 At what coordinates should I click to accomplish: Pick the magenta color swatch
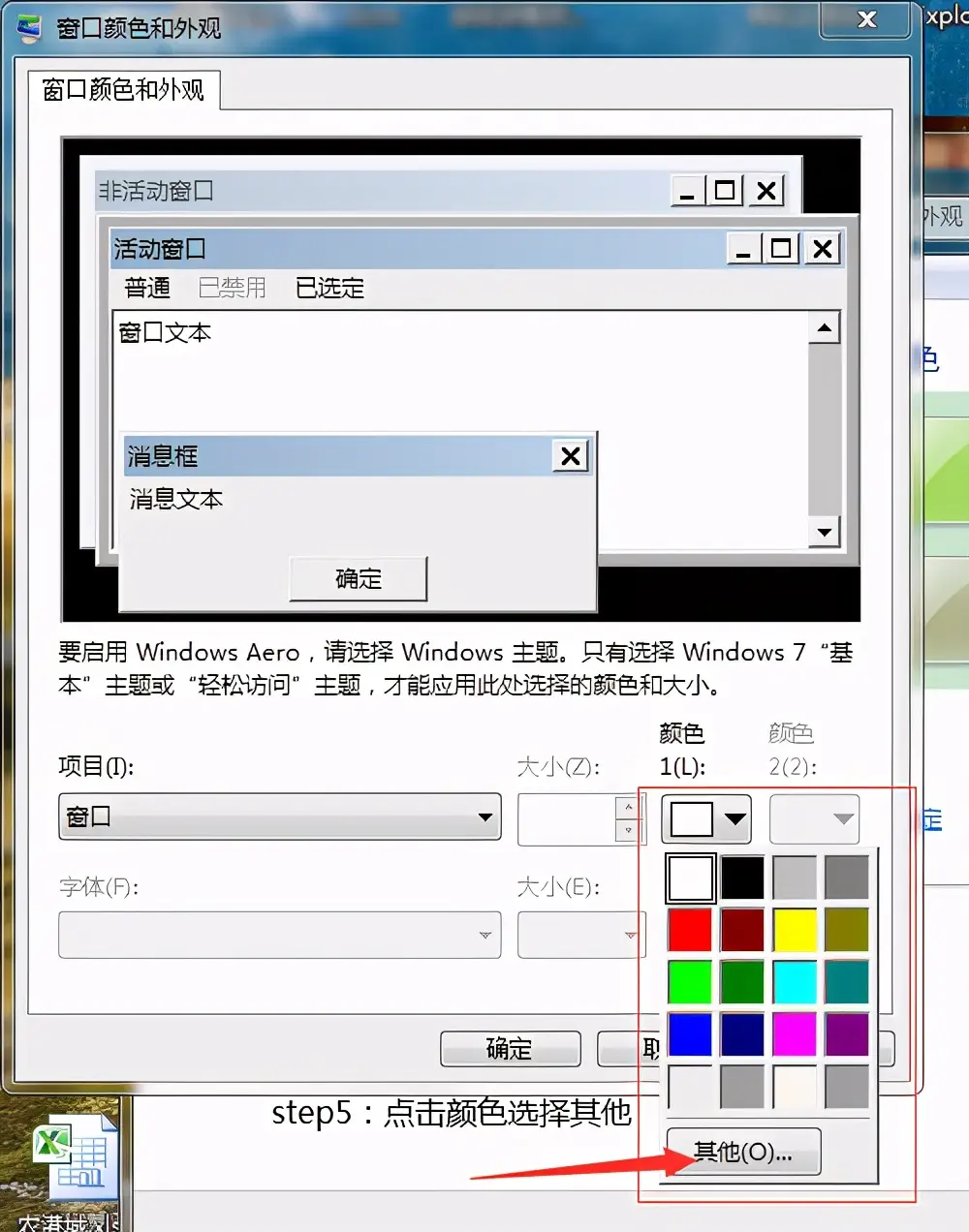coord(794,1034)
